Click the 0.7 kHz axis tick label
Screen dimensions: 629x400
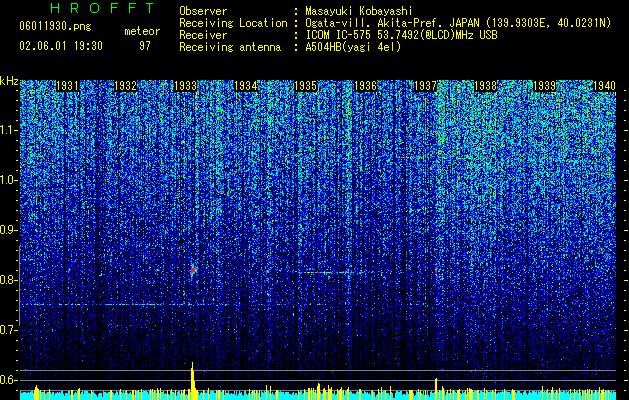point(8,330)
